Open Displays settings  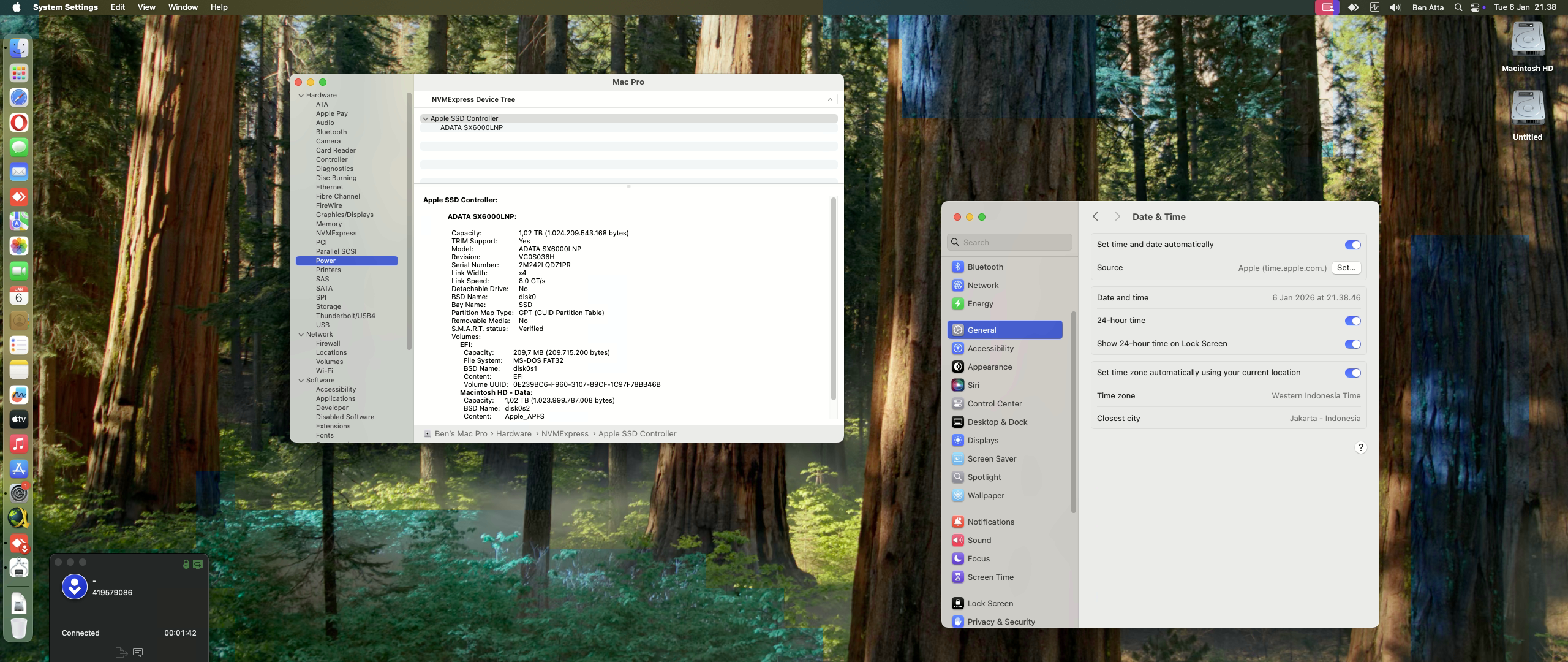pyautogui.click(x=1005, y=440)
